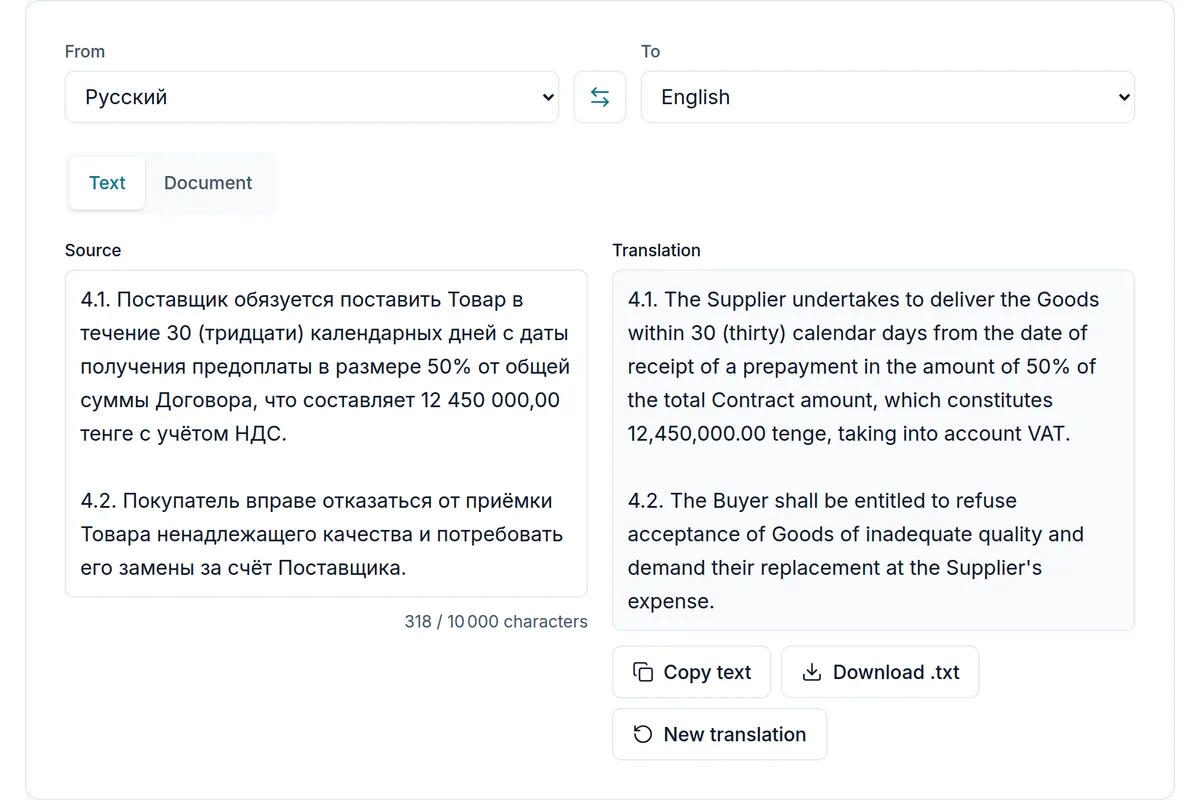Start a New translation

(x=719, y=734)
